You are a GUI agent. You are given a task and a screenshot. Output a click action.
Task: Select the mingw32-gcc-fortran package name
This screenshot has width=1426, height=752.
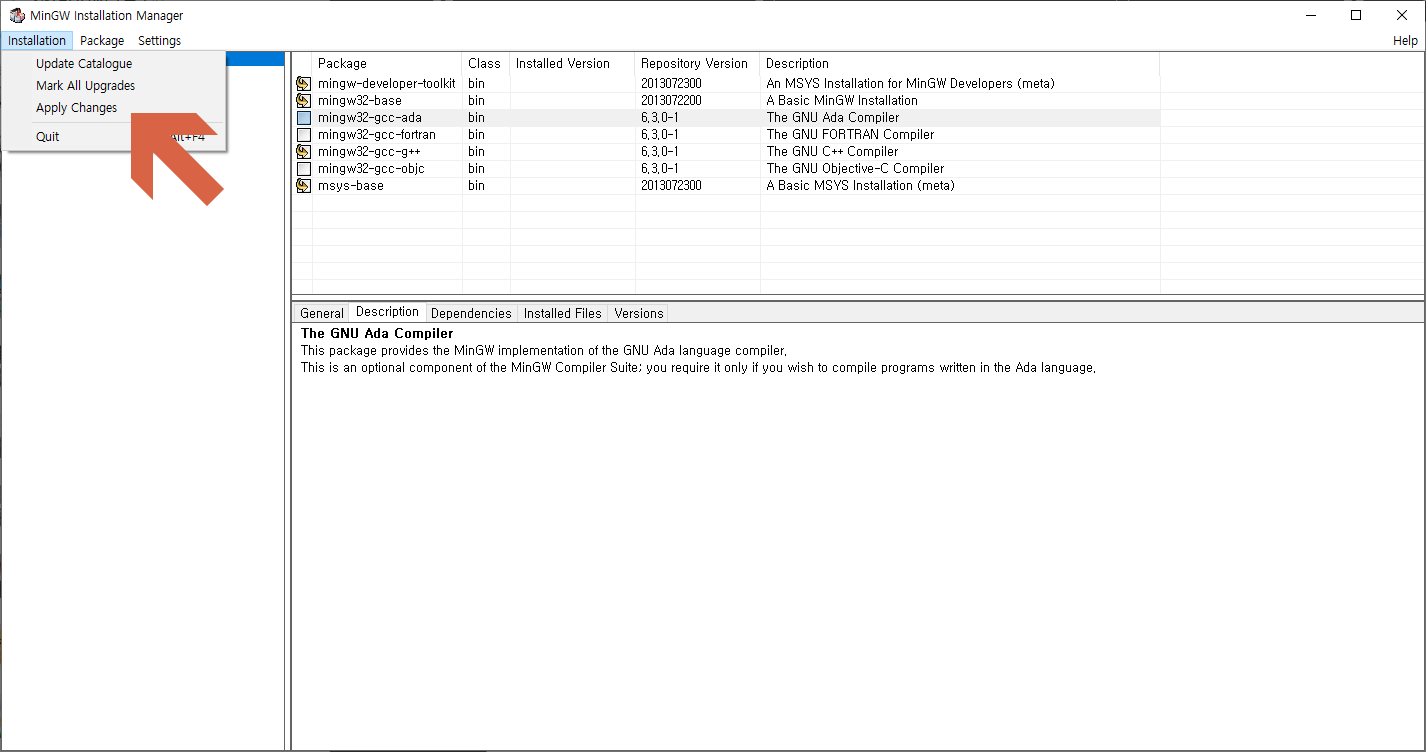pyautogui.click(x=377, y=135)
